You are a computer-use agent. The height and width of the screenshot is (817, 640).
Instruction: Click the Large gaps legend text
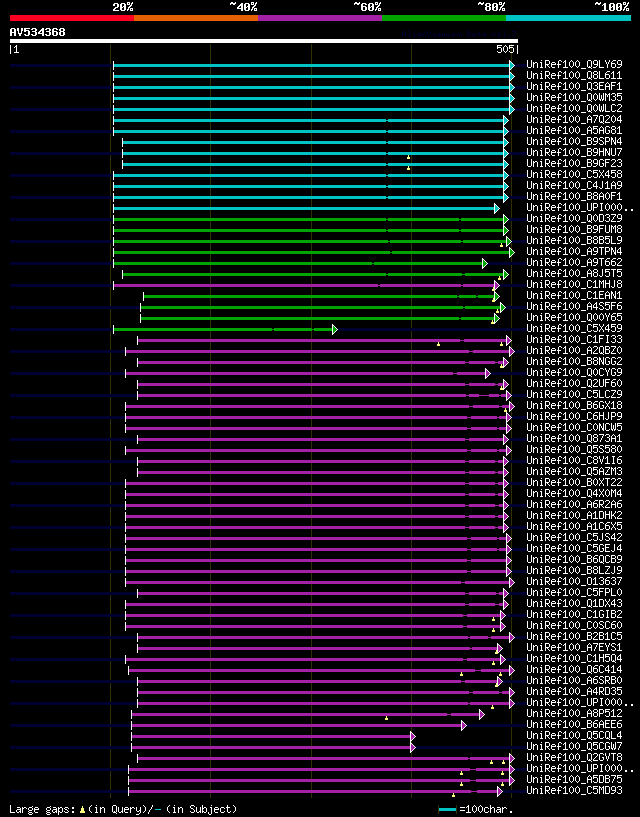[x=43, y=810]
